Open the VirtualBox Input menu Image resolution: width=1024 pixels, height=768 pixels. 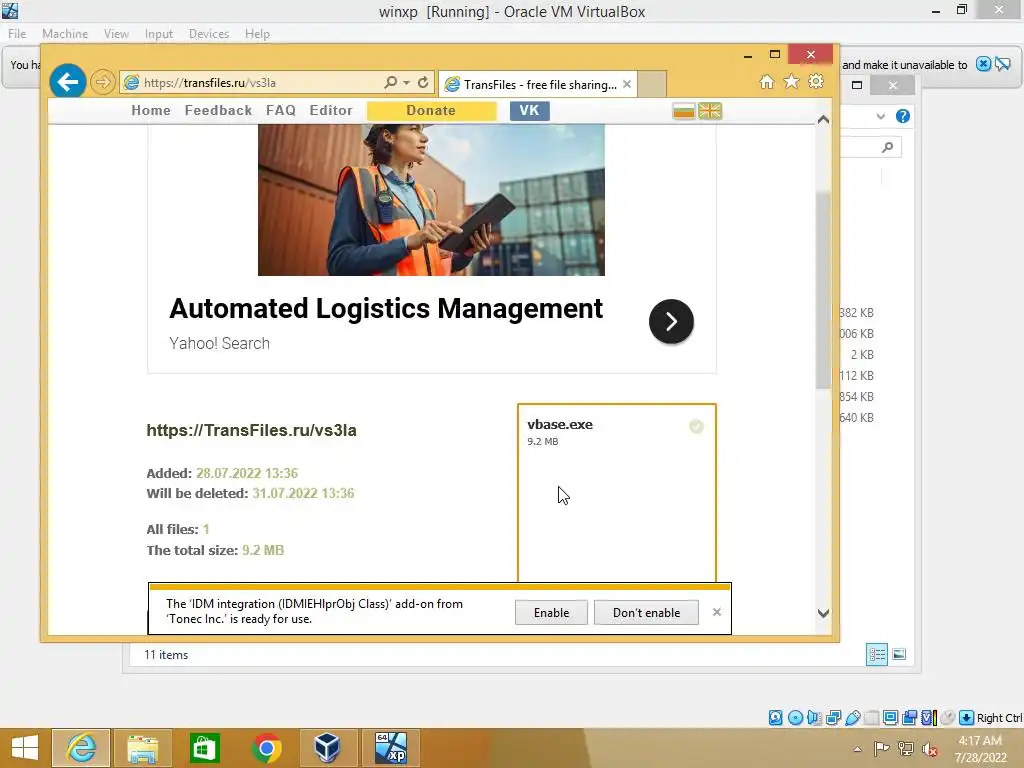(159, 34)
